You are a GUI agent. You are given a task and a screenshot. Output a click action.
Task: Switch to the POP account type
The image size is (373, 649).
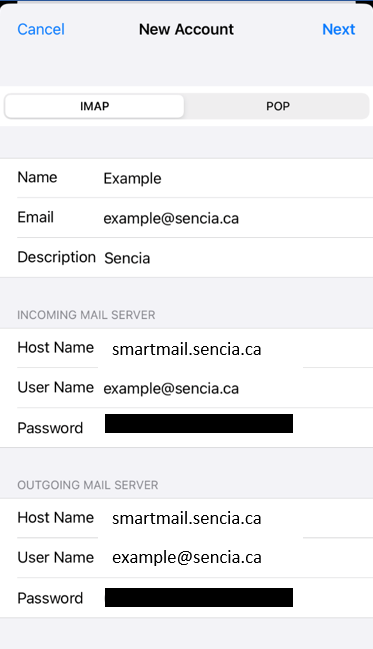pyautogui.click(x=277, y=106)
